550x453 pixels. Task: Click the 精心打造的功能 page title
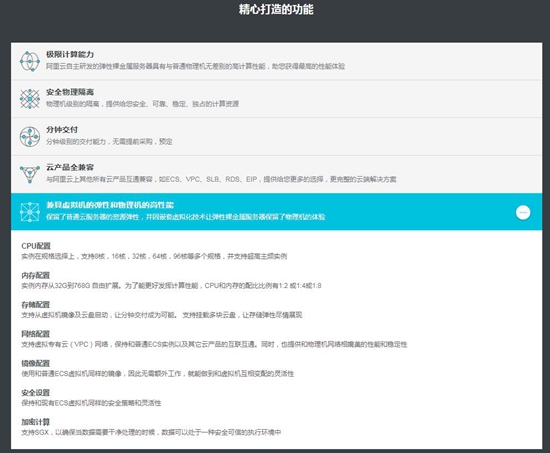pyautogui.click(x=276, y=9)
